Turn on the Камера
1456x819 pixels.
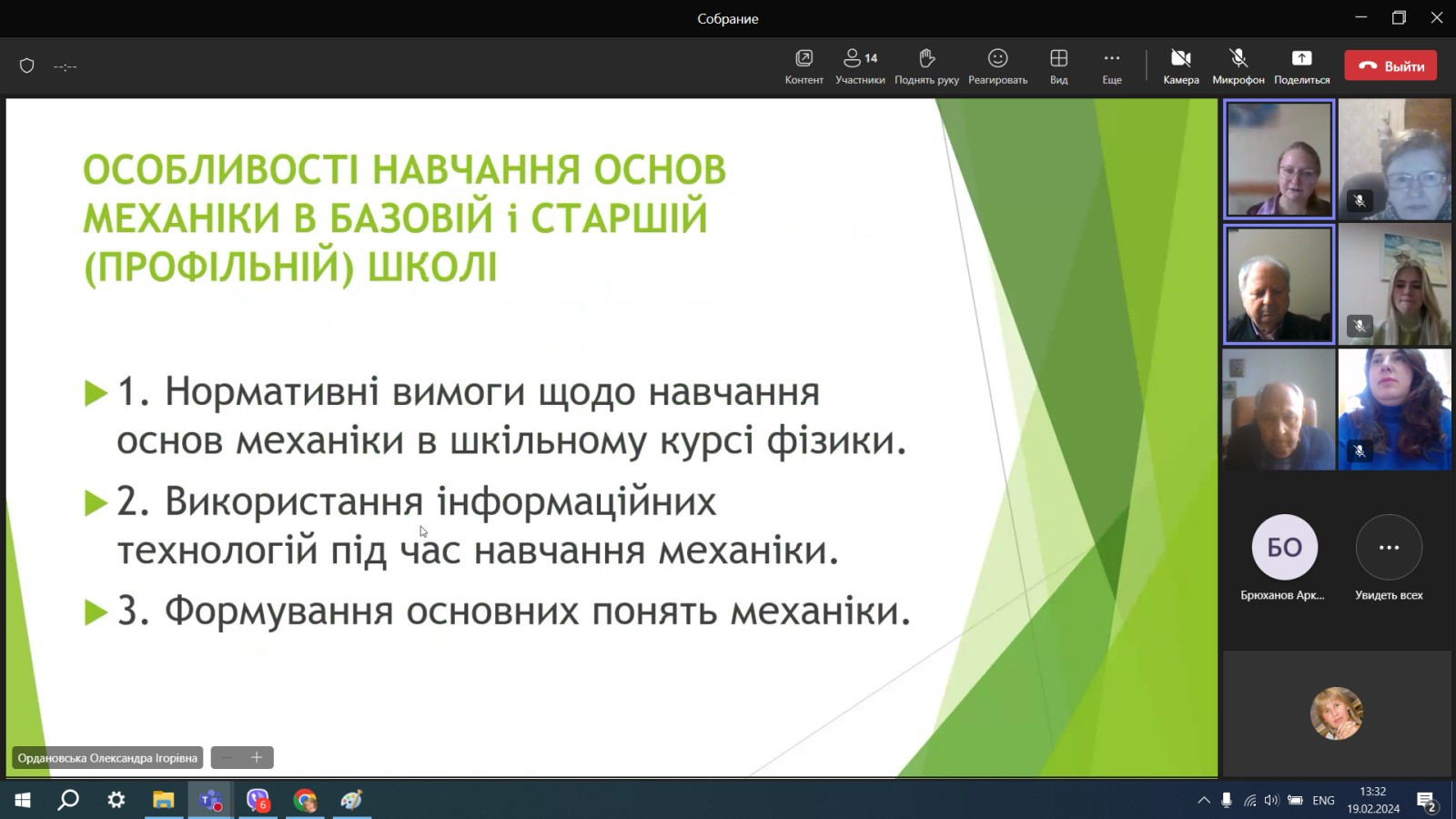(1181, 66)
